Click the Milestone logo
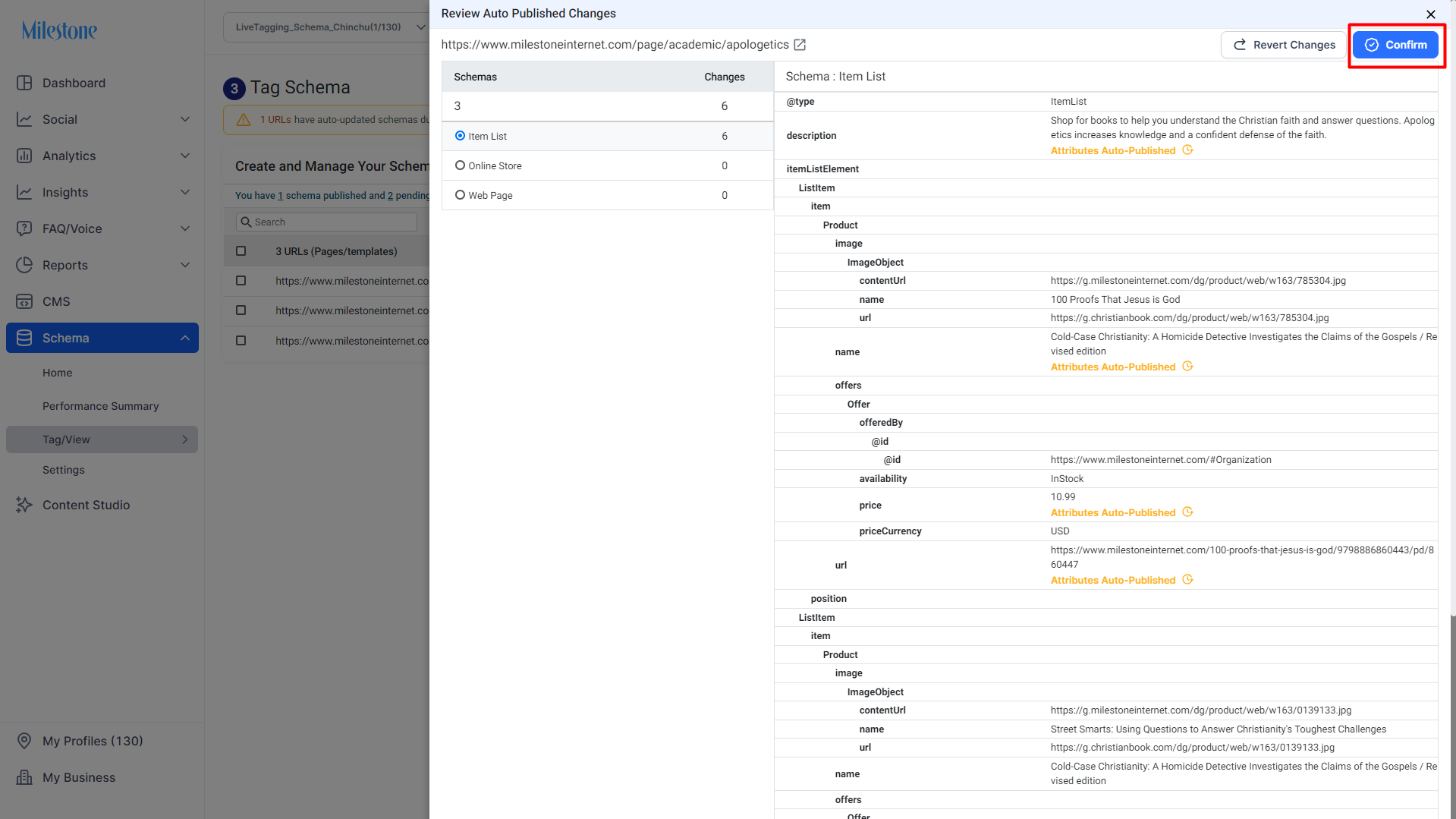The width and height of the screenshot is (1456, 819). [x=59, y=30]
